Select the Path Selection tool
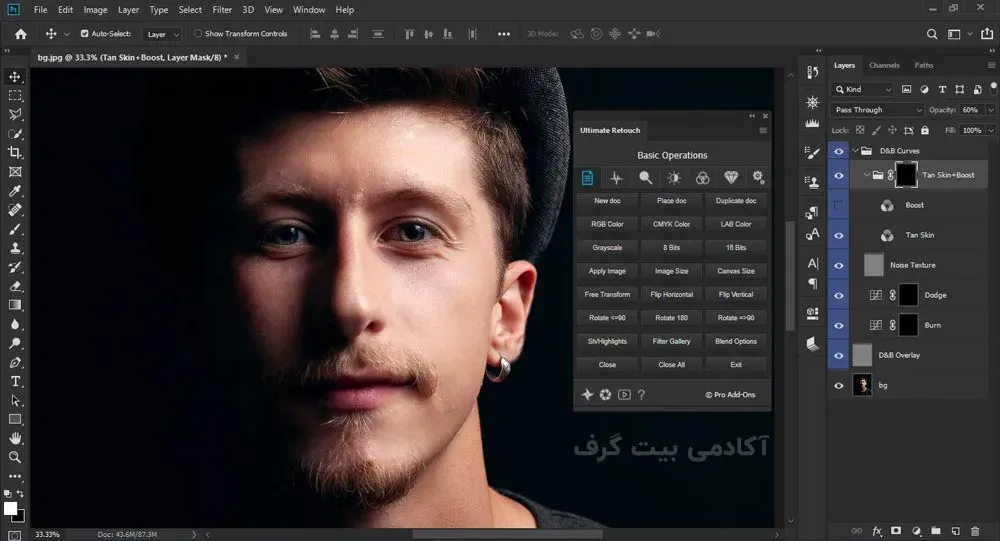This screenshot has height=541, width=1000. pyautogui.click(x=15, y=401)
